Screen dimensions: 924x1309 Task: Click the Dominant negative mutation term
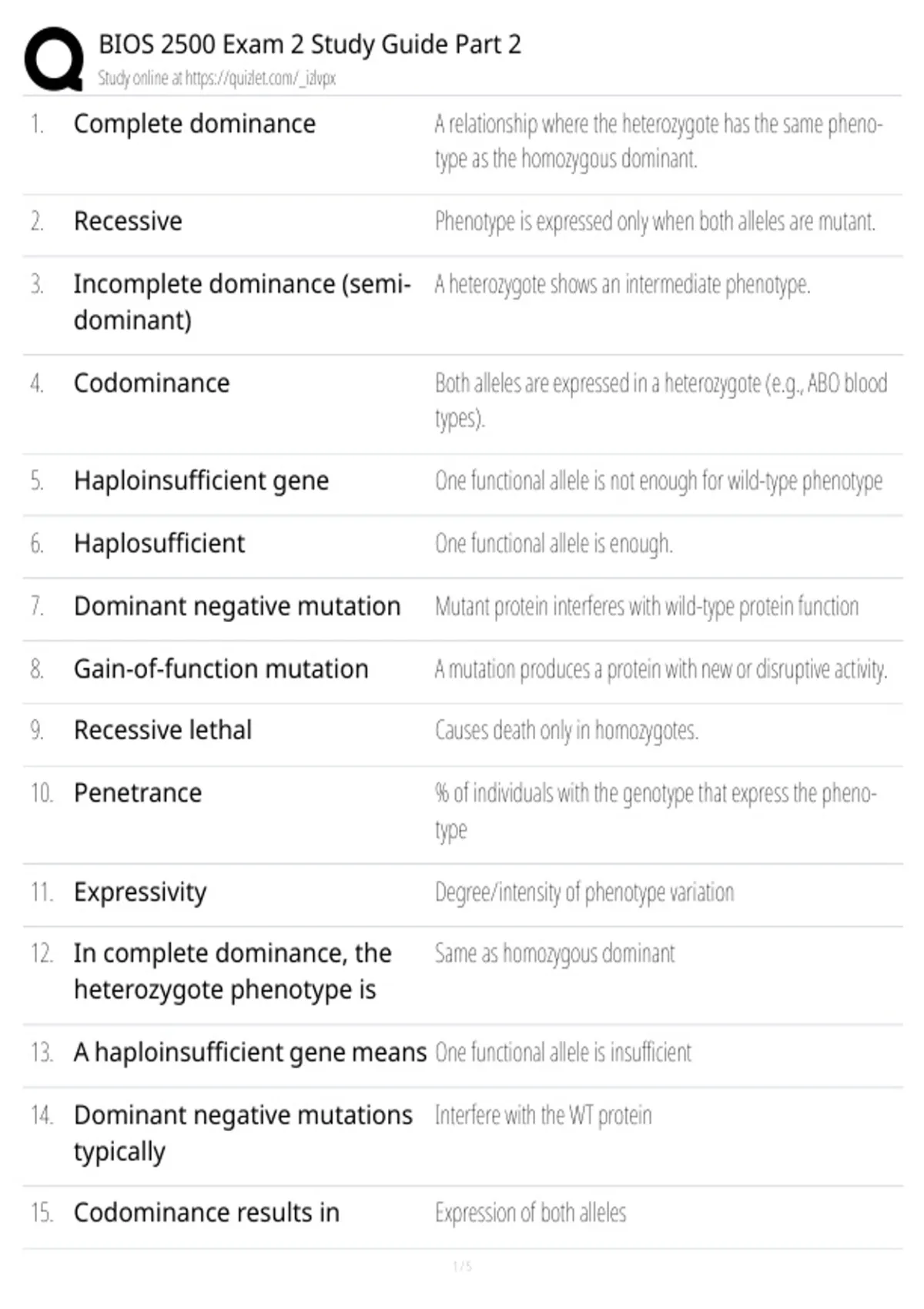tap(237, 607)
